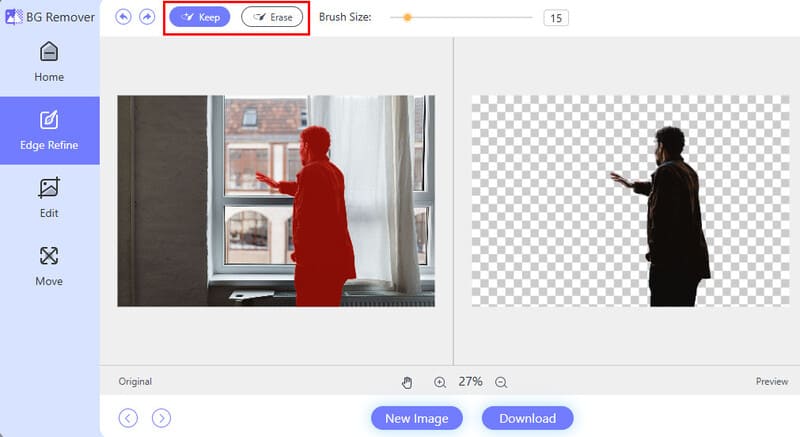Download the processed image

(528, 418)
